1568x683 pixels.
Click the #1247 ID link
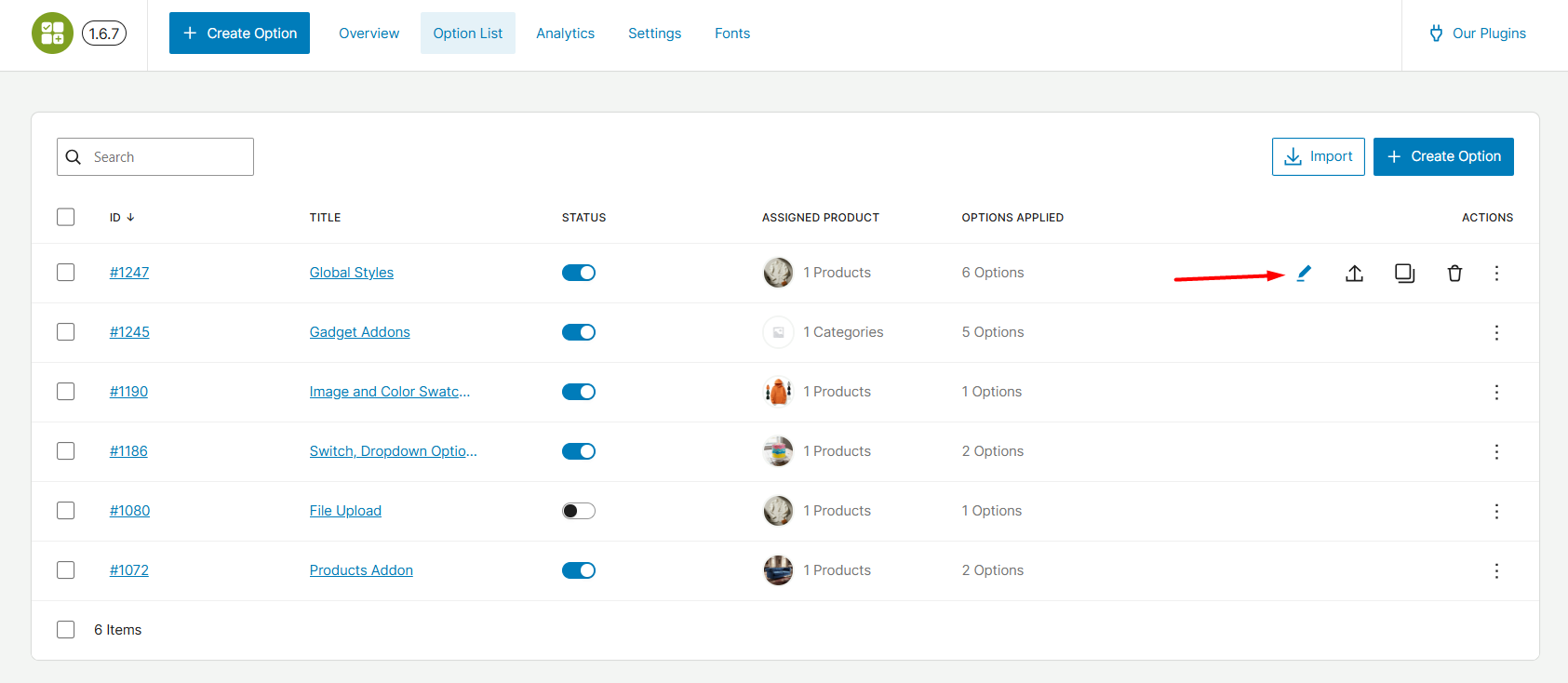point(129,273)
